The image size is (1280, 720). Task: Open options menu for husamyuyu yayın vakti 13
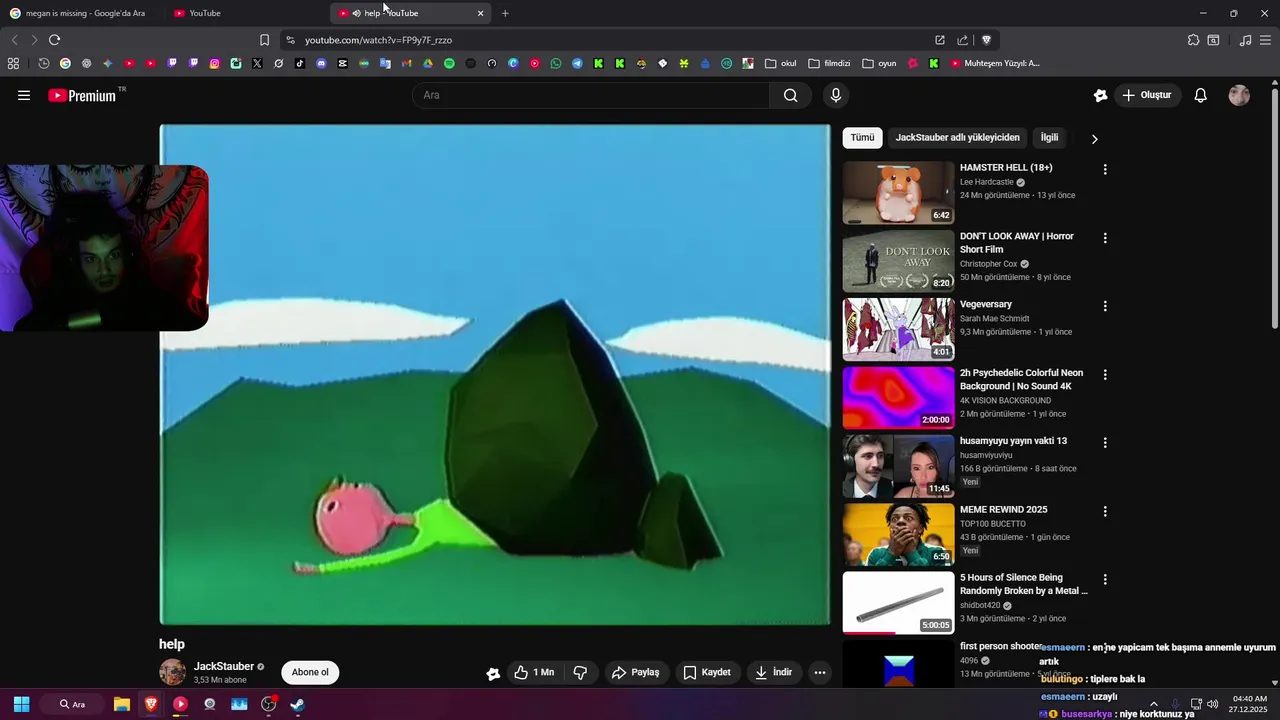click(x=1105, y=443)
